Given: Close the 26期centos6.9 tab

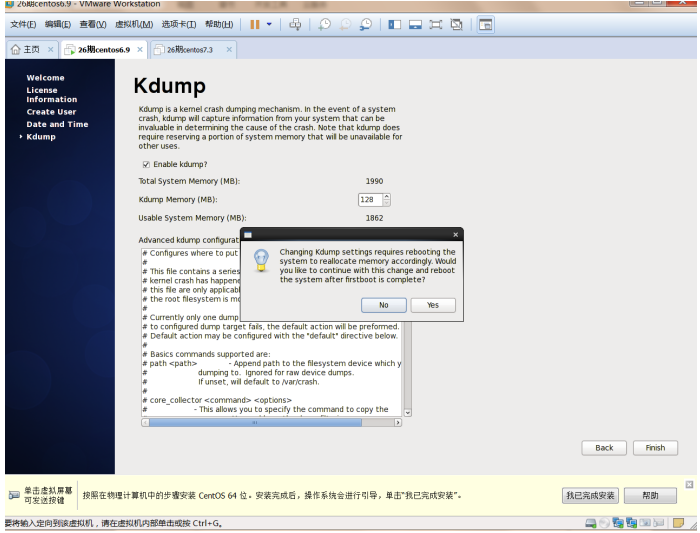Looking at the screenshot, I should pyautogui.click(x=140, y=50).
